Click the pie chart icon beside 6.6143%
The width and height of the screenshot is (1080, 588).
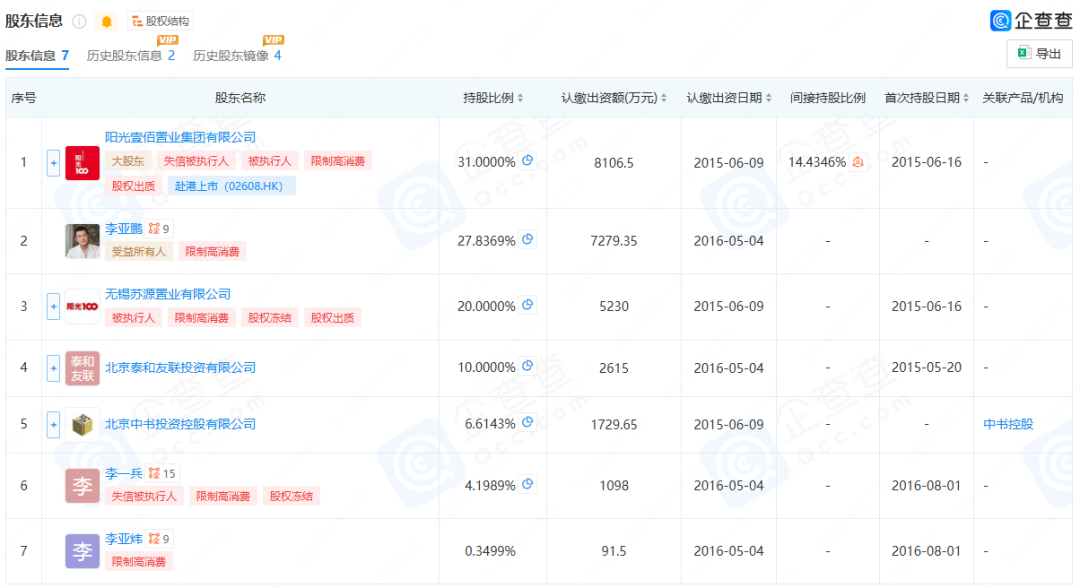pyautogui.click(x=528, y=423)
